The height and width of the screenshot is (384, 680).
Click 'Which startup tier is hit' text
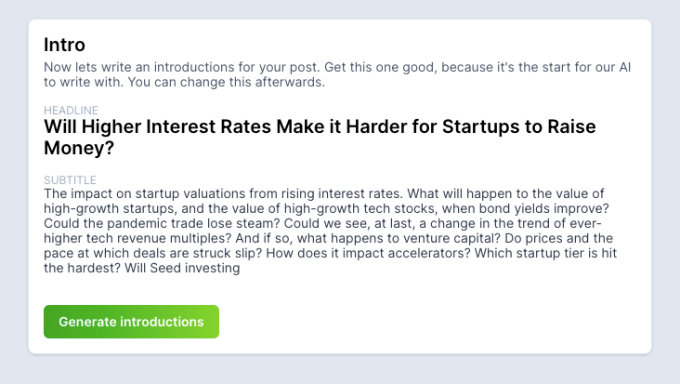pos(546,253)
